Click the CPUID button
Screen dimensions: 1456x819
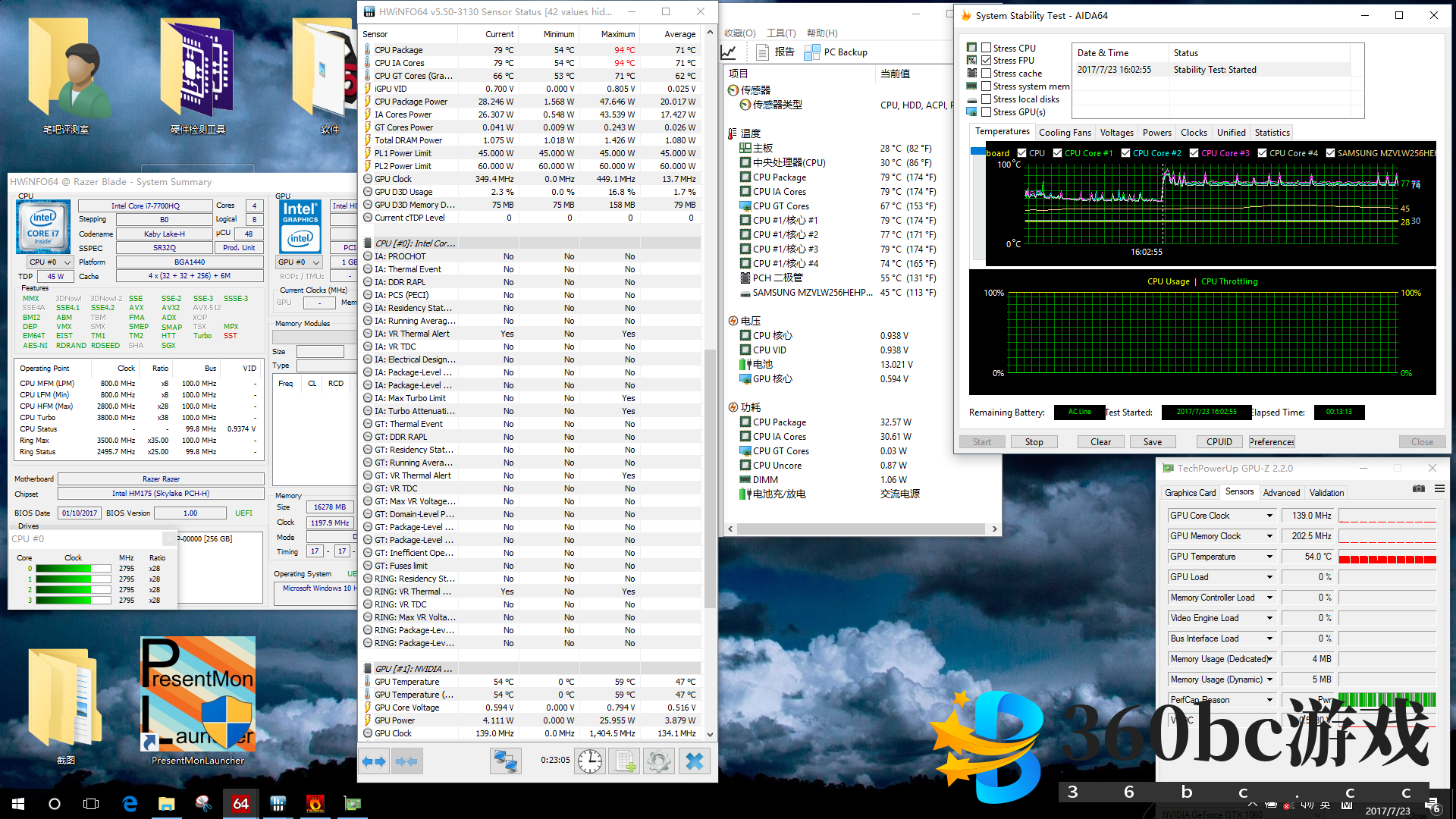click(1219, 442)
